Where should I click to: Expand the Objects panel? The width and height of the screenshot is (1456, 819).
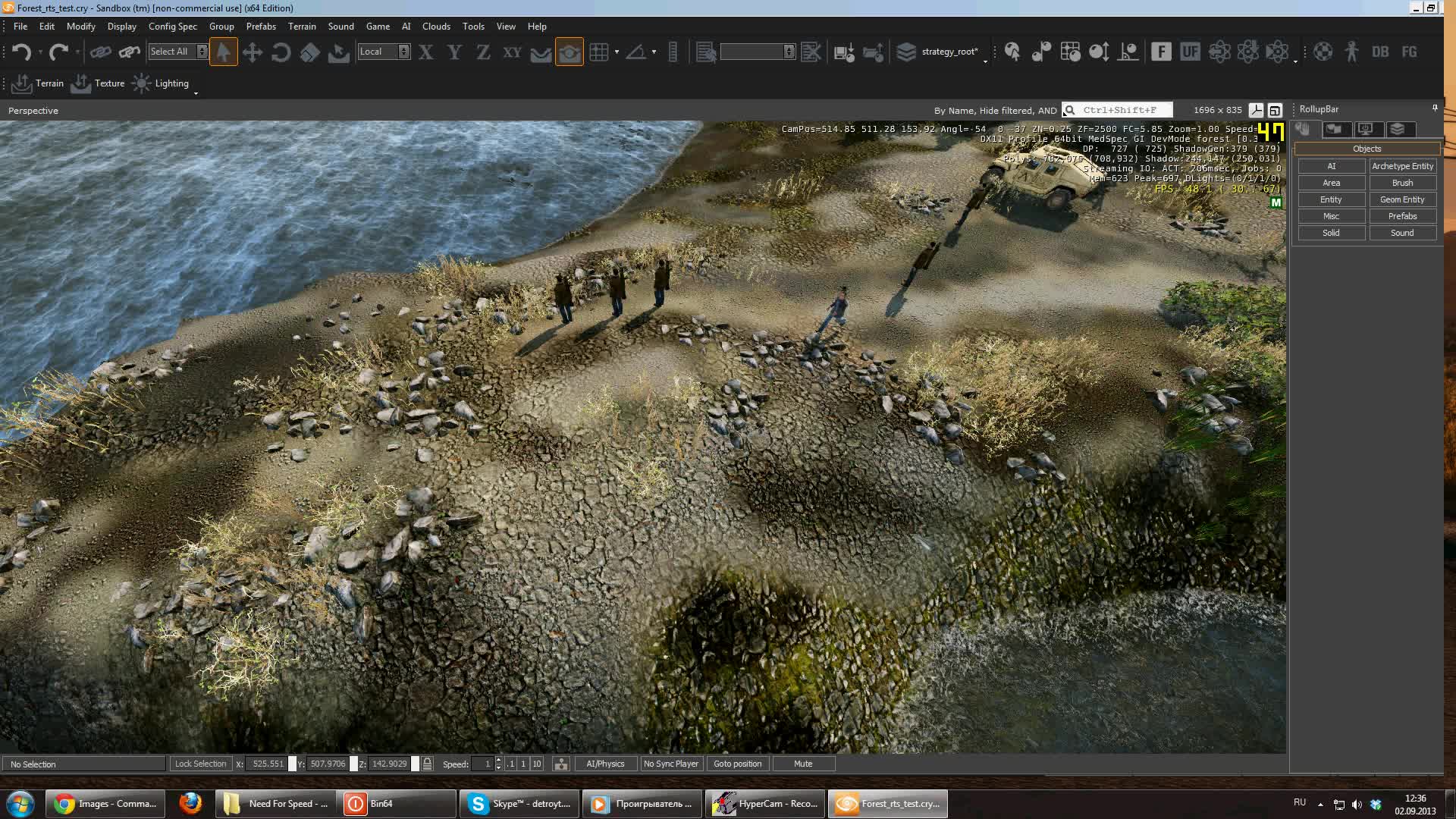pos(1365,148)
